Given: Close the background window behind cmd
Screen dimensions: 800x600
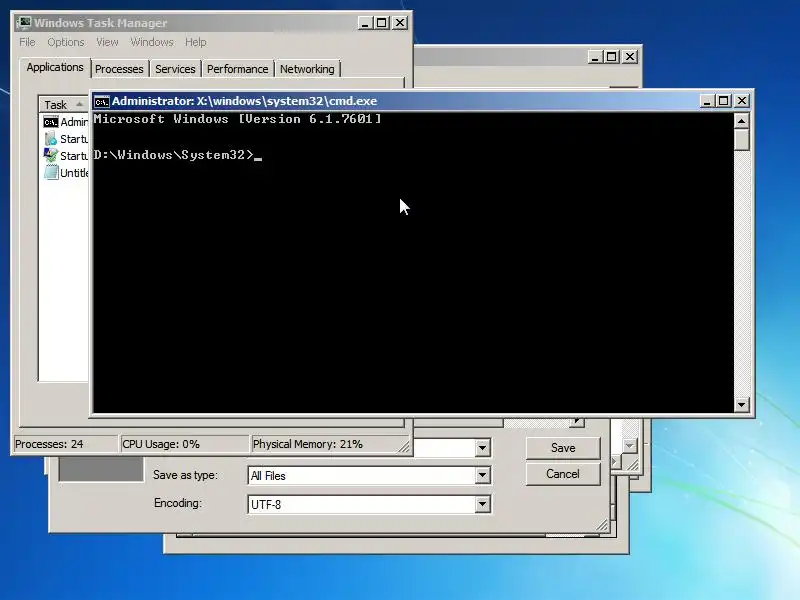Looking at the screenshot, I should coord(630,57).
